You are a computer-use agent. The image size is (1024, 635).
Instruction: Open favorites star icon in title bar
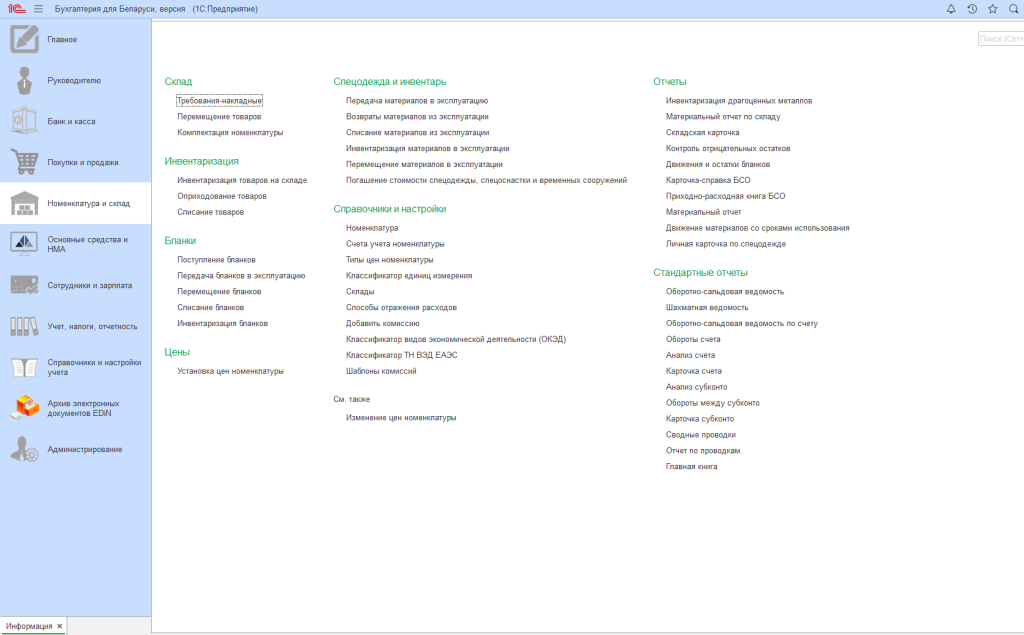(x=992, y=9)
